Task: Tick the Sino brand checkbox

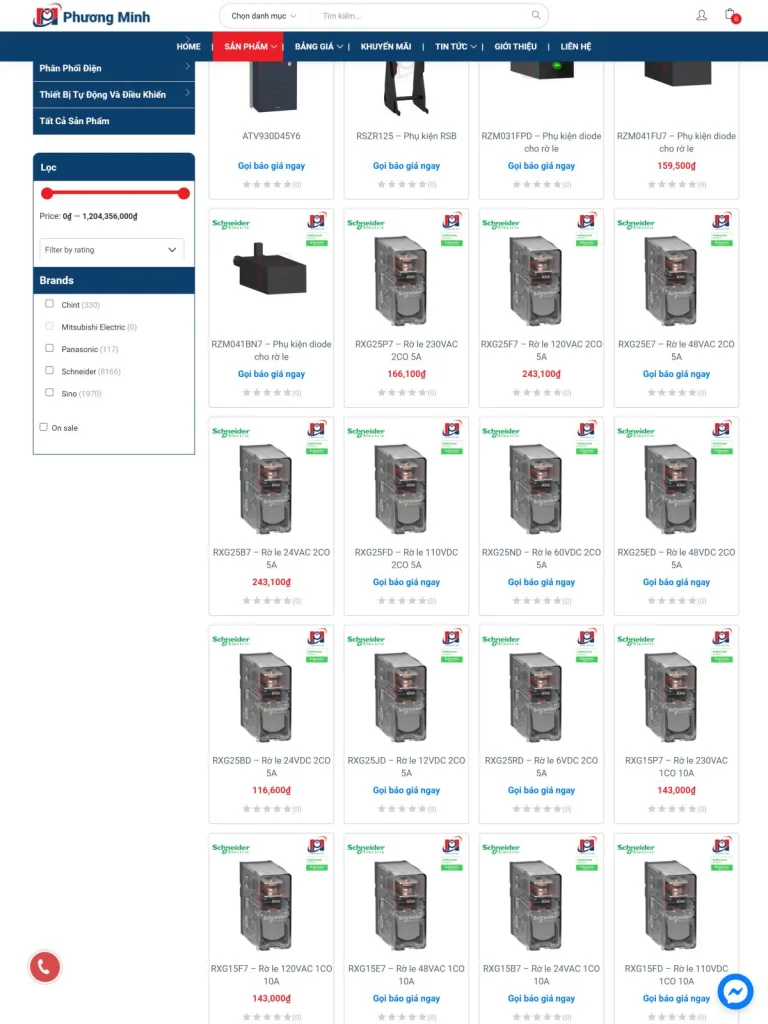Action: point(50,392)
